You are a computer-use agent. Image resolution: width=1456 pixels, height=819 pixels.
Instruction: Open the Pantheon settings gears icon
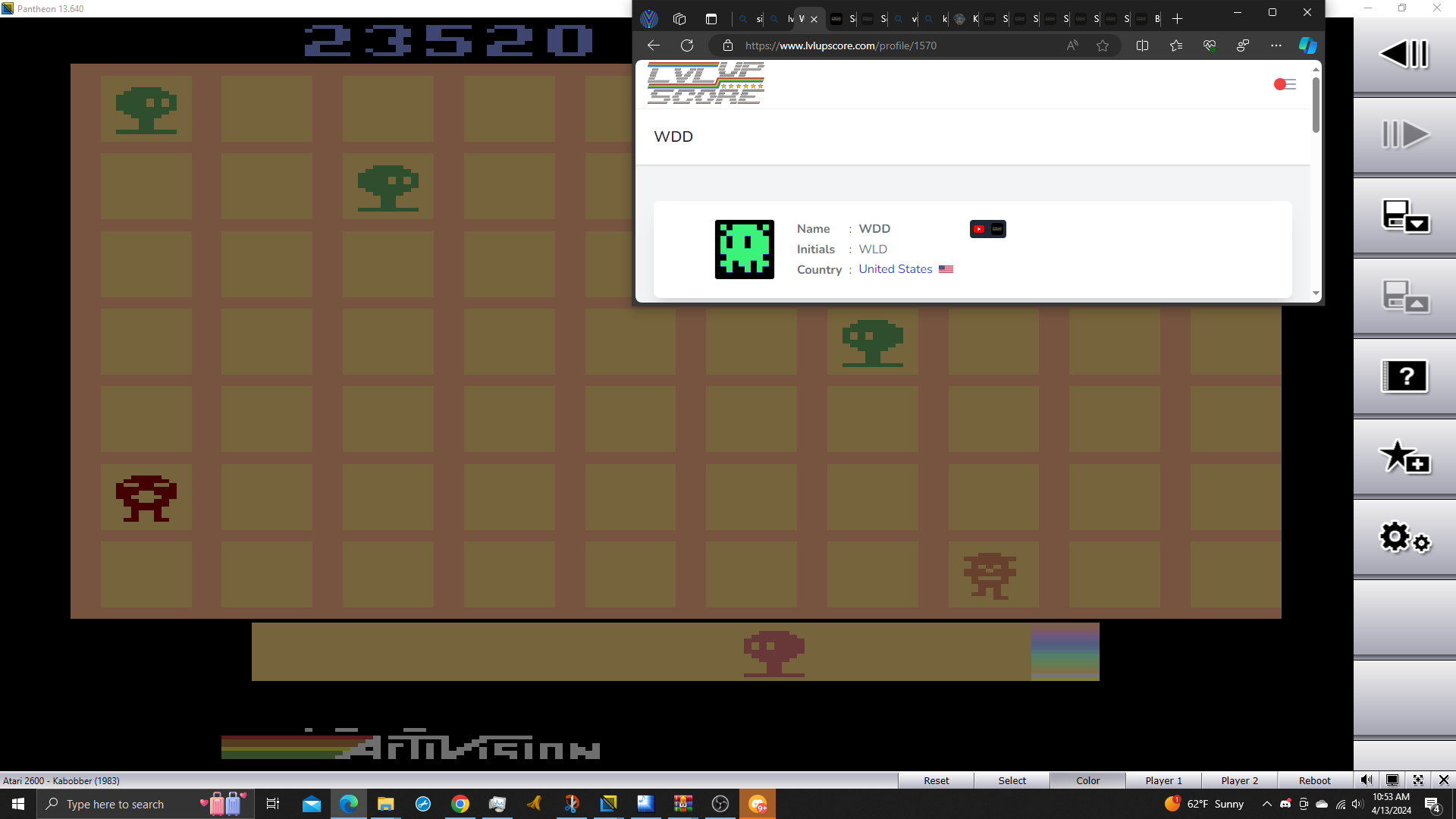pos(1404,538)
